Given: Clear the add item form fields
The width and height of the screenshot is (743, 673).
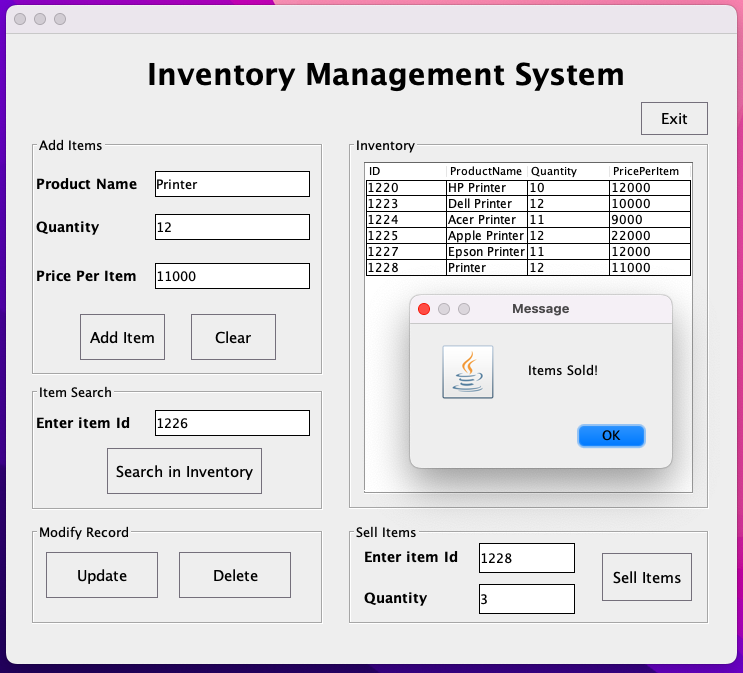Looking at the screenshot, I should [x=233, y=337].
